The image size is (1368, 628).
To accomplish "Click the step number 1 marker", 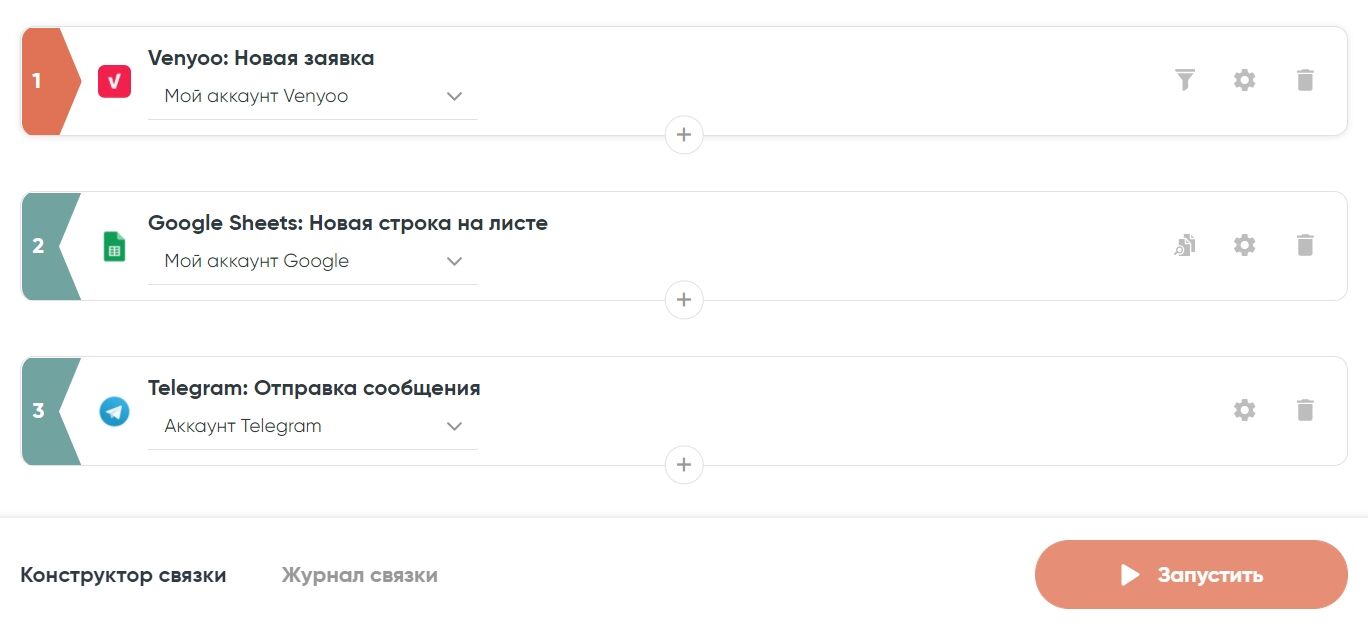I will click(x=38, y=81).
